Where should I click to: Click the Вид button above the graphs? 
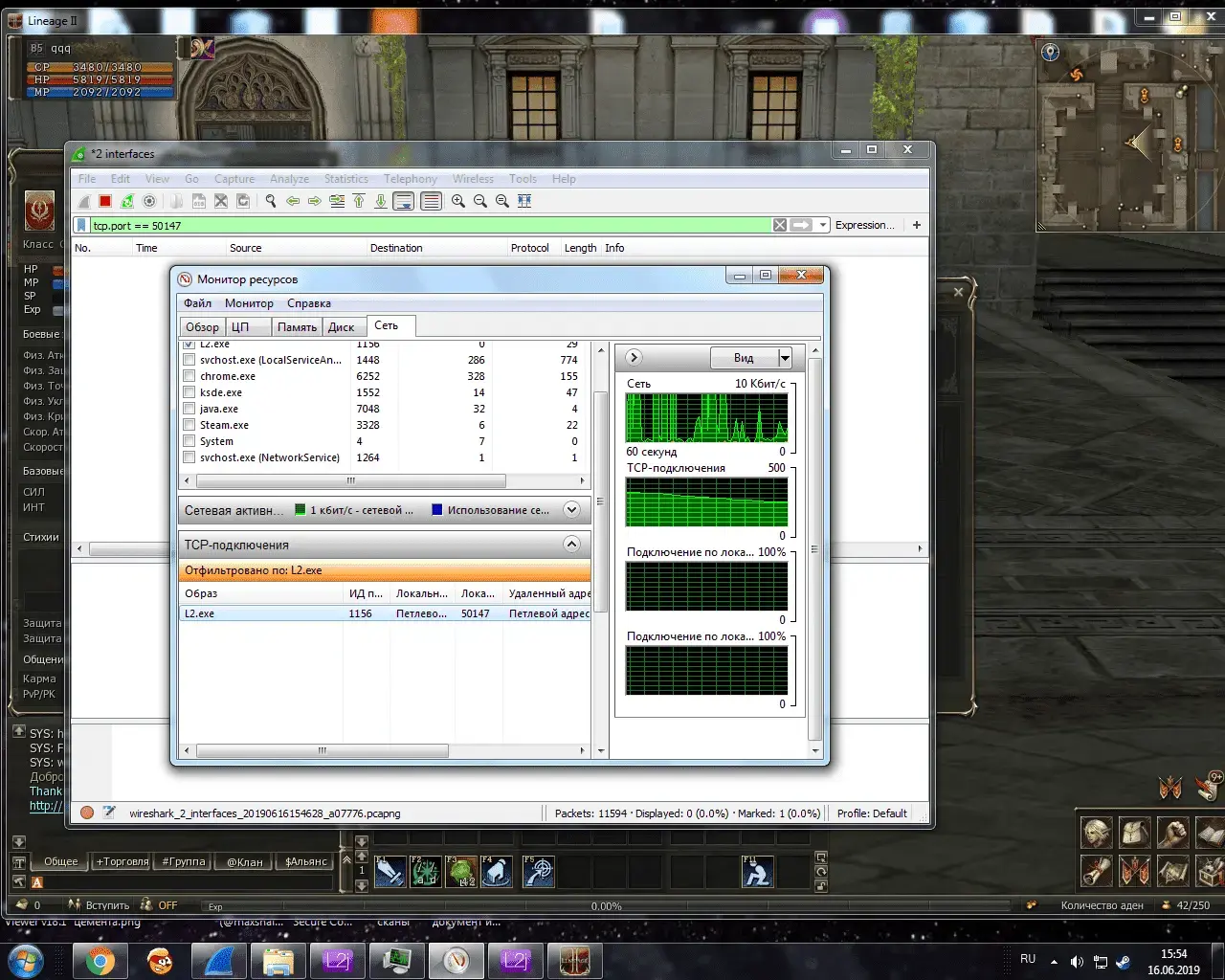(x=744, y=358)
